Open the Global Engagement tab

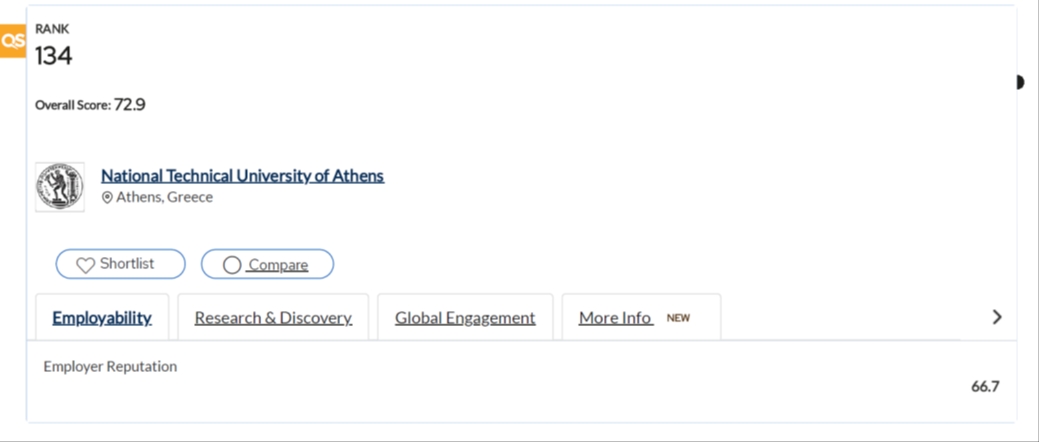point(465,318)
